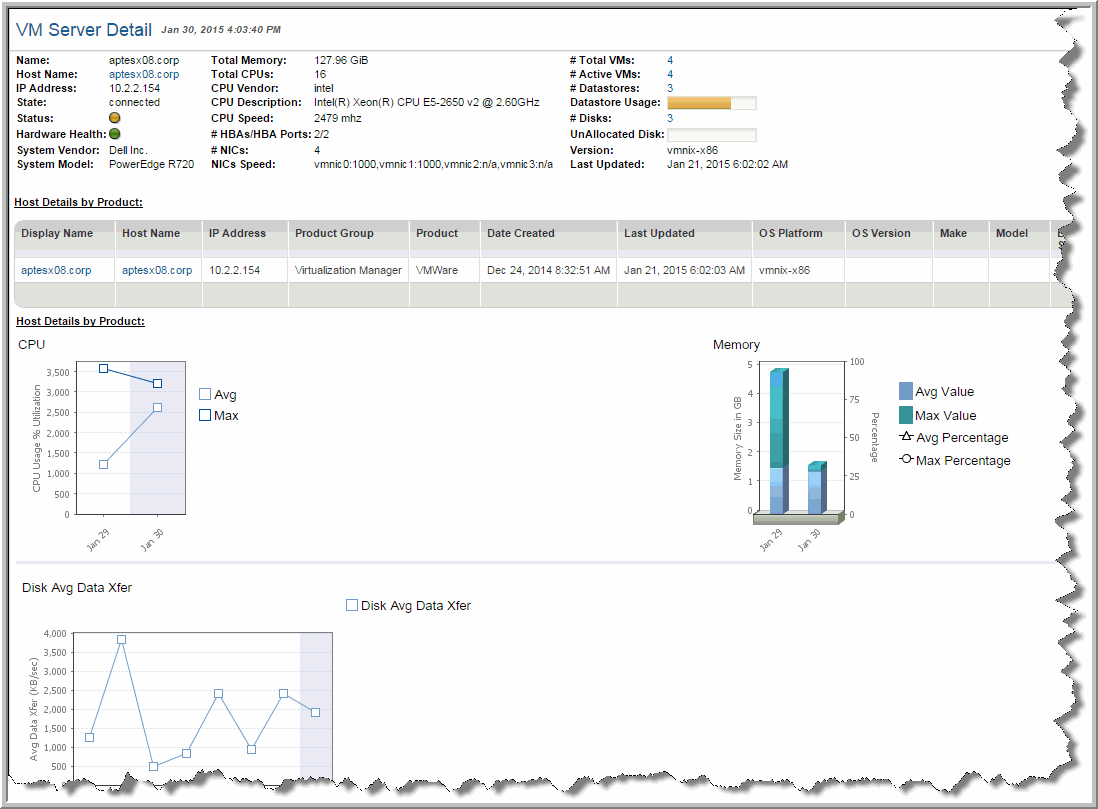The width and height of the screenshot is (1098, 809).
Task: Click the highest Disk Avg Data Xfer point
Action: coord(121,639)
